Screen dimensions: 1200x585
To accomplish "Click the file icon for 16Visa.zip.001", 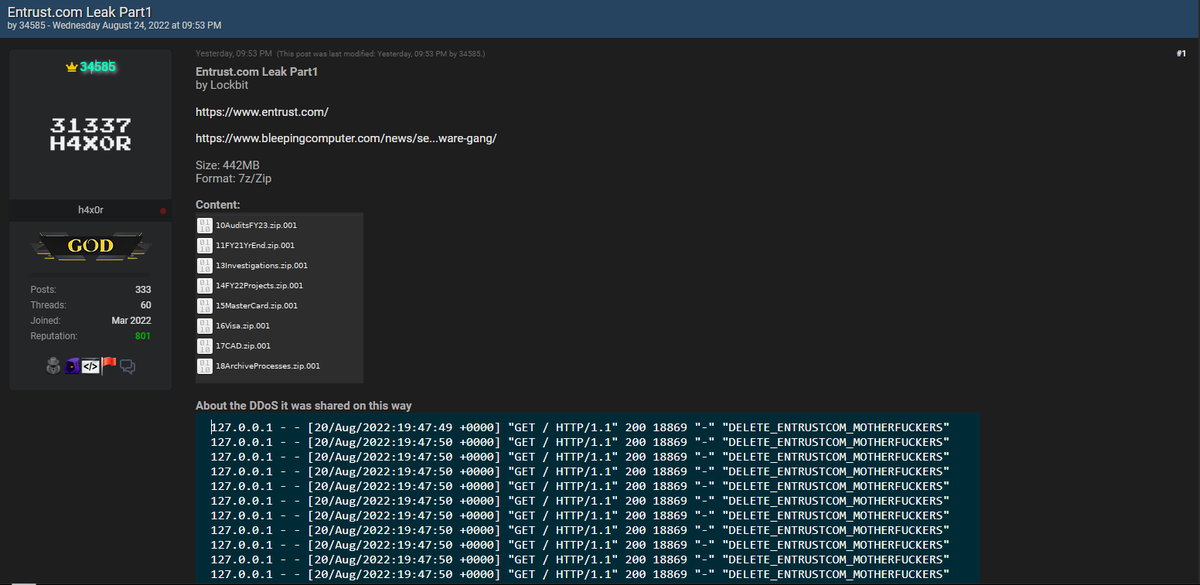I will click(x=205, y=325).
